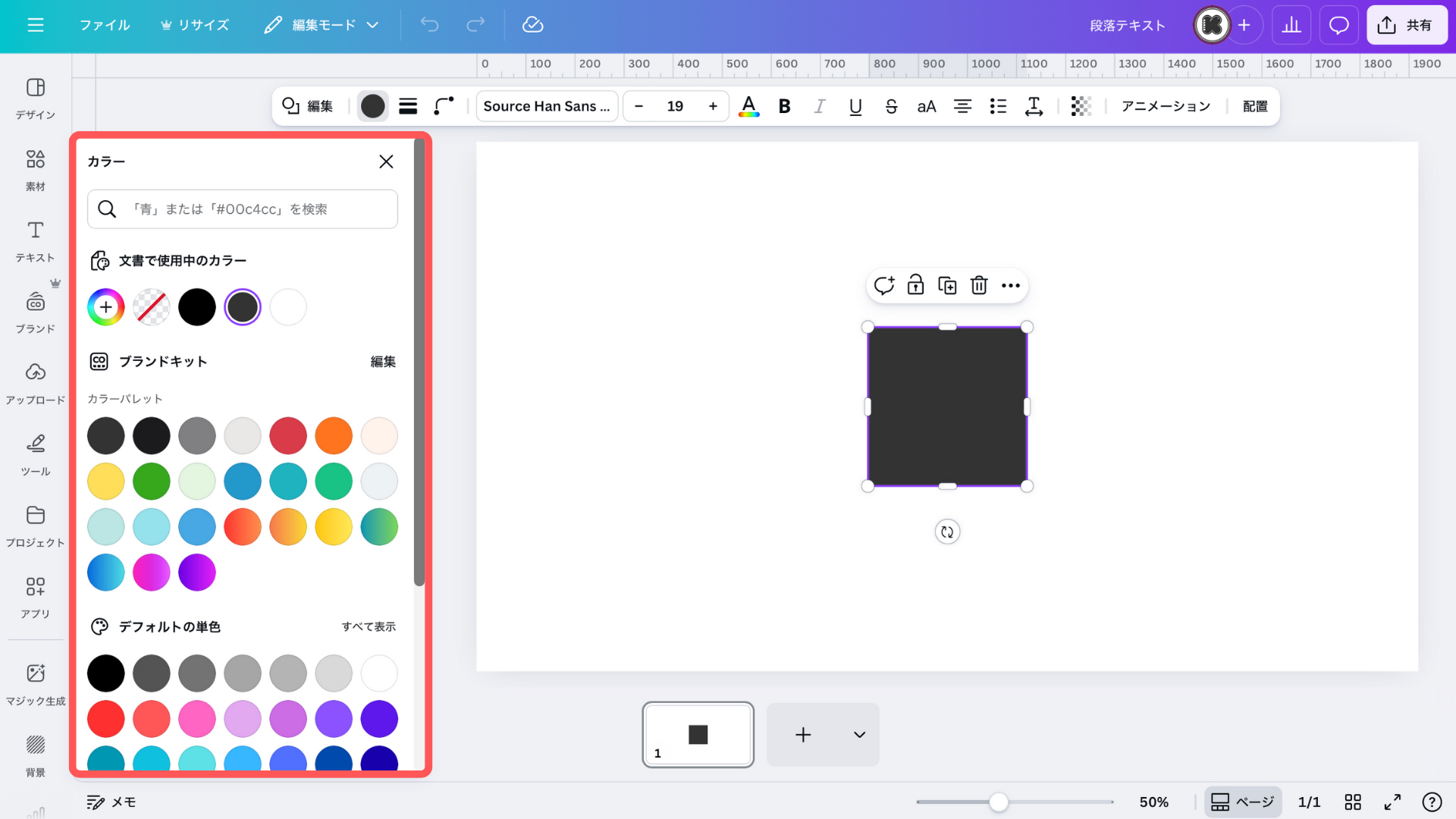Open the リサイズ menu
This screenshot has width=1456, height=819.
point(195,25)
